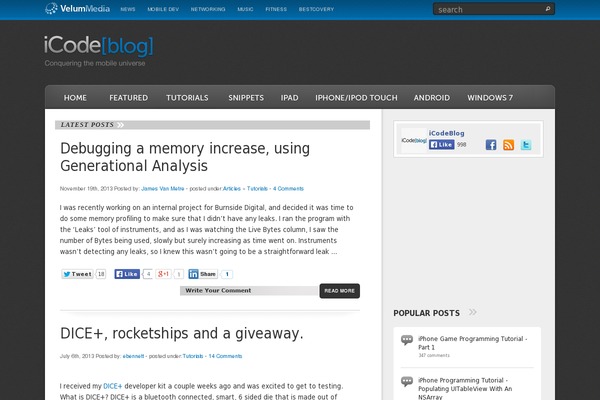
Task: Like the Debugging post on Facebook
Action: [127, 274]
